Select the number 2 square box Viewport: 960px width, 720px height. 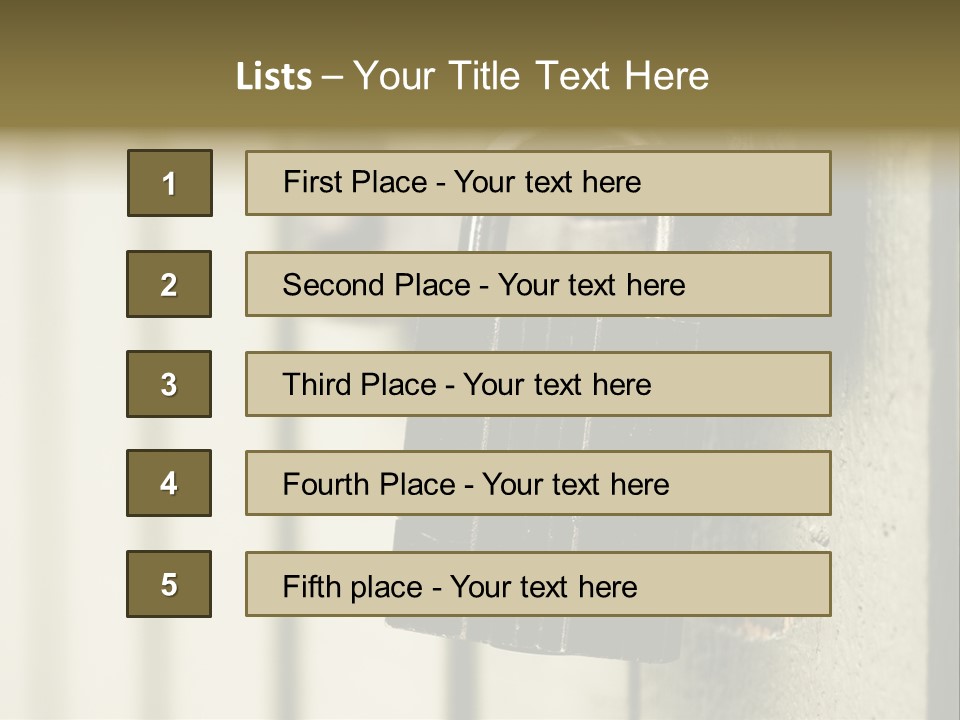169,284
